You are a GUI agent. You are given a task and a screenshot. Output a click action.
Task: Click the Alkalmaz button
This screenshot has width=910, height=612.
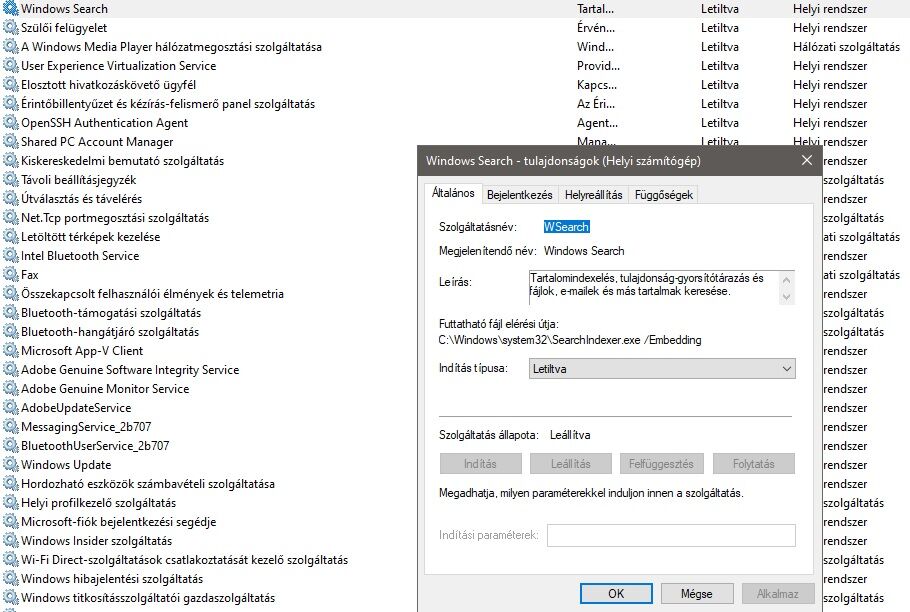click(778, 593)
